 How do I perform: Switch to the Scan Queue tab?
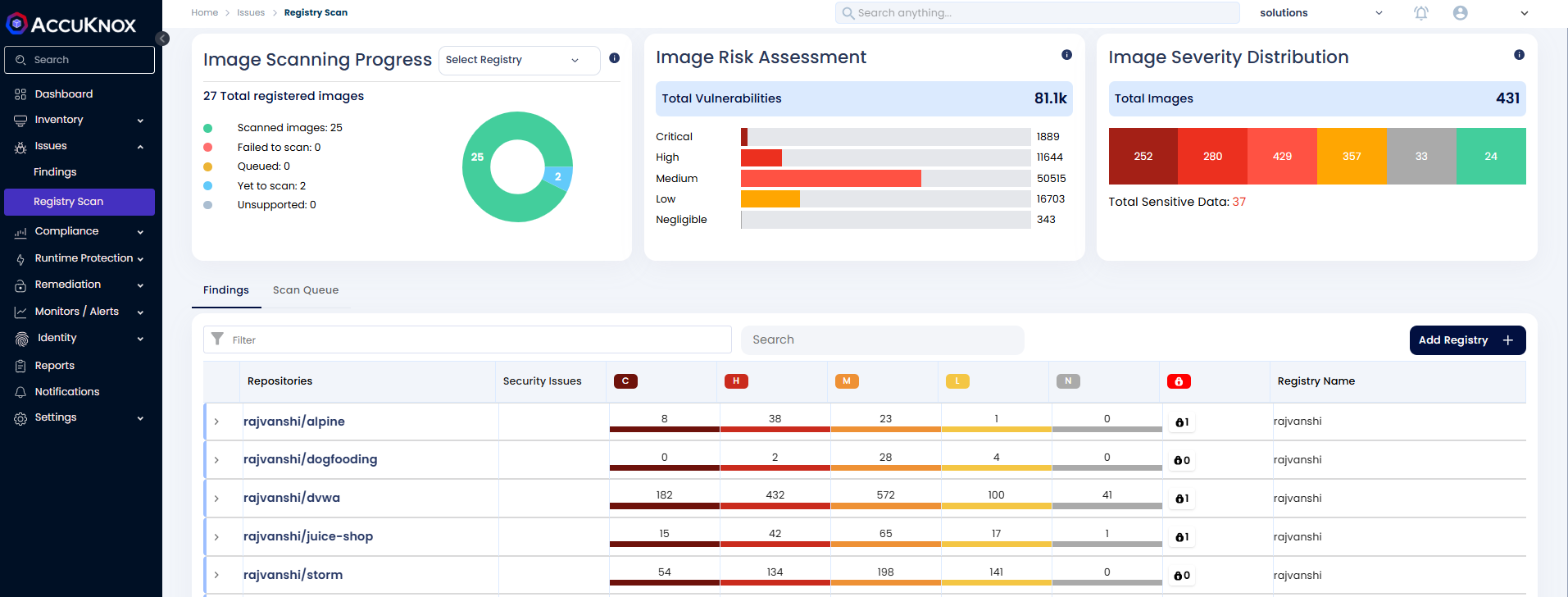(305, 290)
